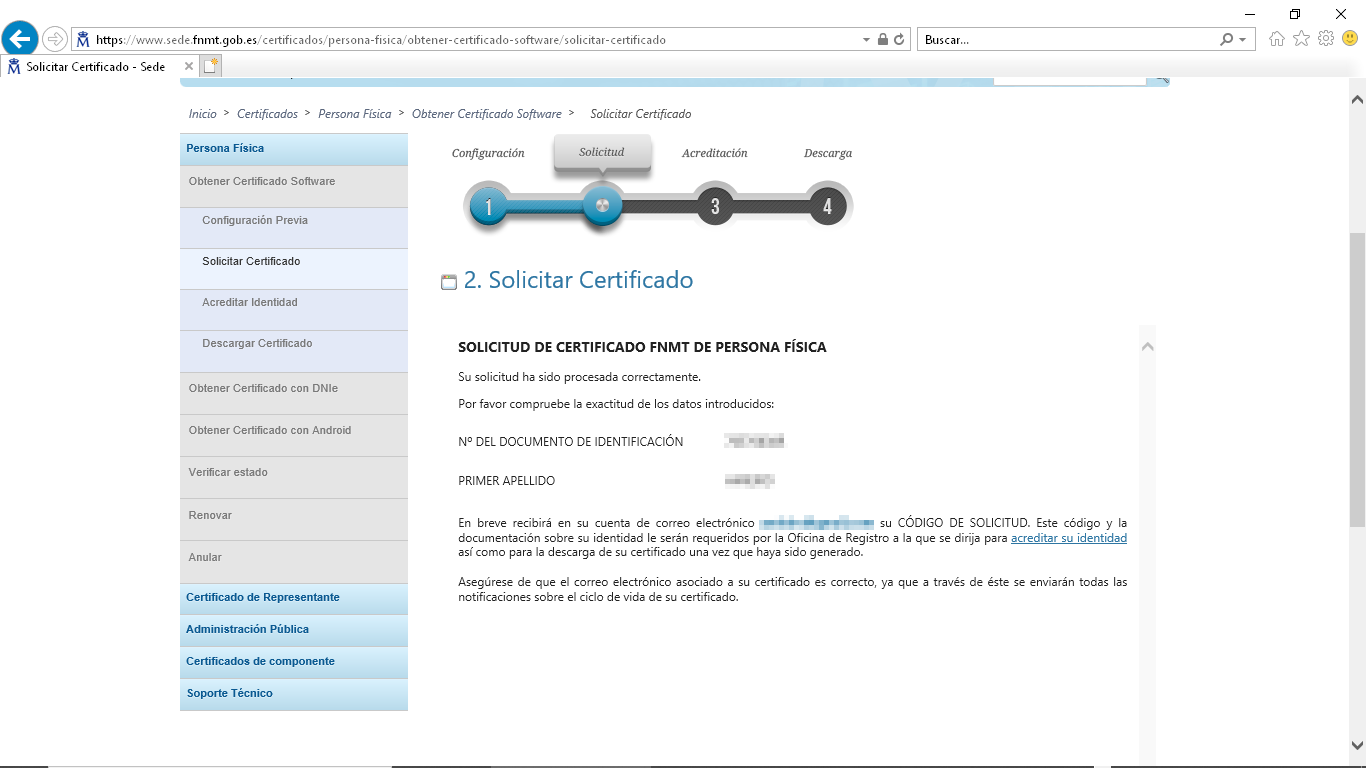Click the blurred email address text
This screenshot has width=1366, height=768.
[817, 523]
